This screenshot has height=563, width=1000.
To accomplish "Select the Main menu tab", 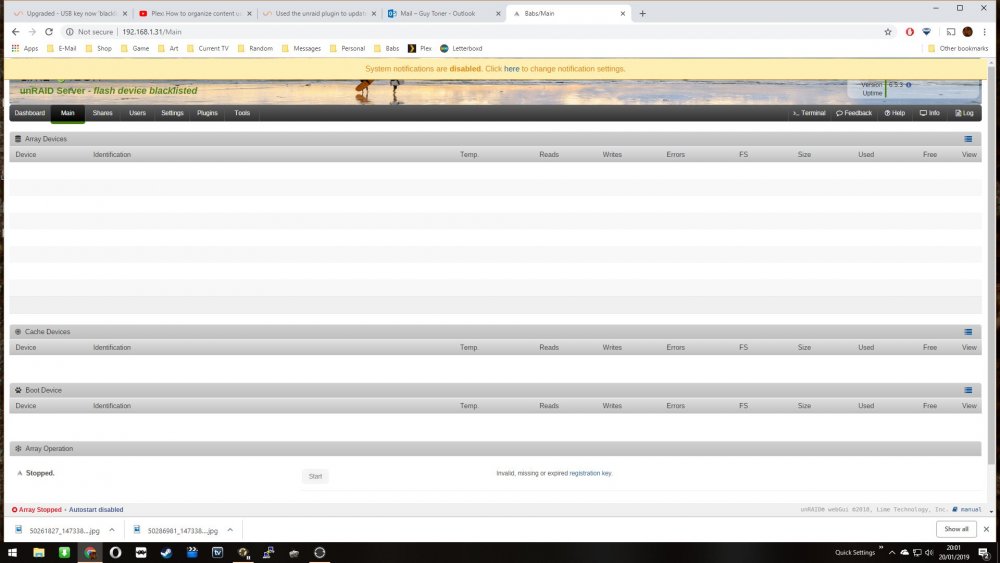I will [x=68, y=113].
